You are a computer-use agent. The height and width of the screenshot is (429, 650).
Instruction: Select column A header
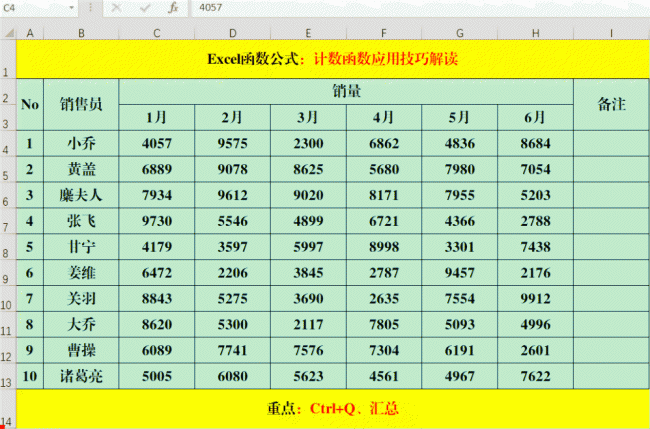click(30, 34)
